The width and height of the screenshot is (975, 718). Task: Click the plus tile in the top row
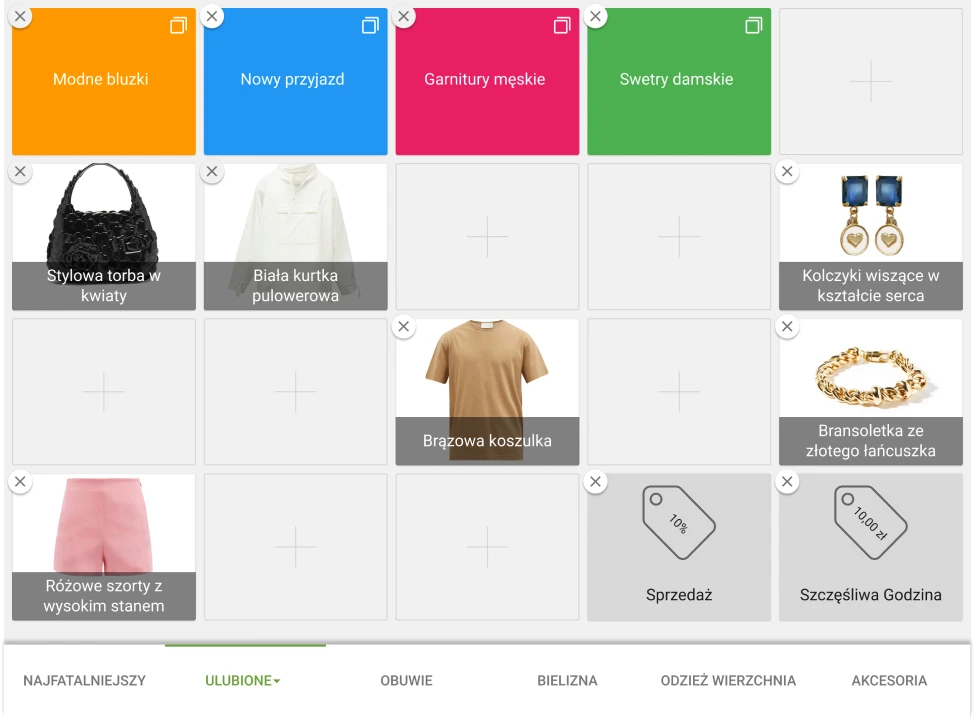click(x=870, y=81)
